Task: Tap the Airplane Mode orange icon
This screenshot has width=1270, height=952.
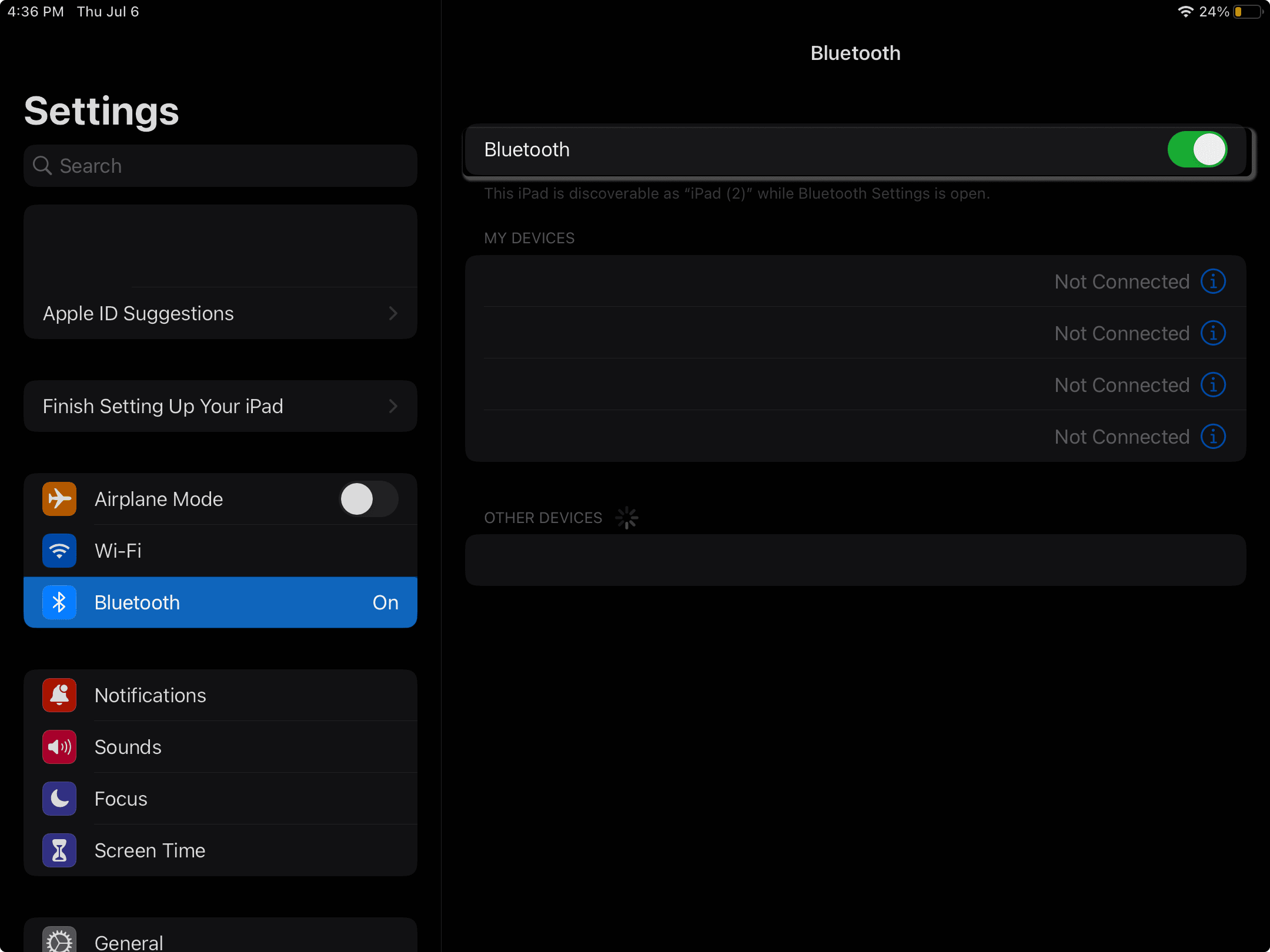Action: point(59,499)
